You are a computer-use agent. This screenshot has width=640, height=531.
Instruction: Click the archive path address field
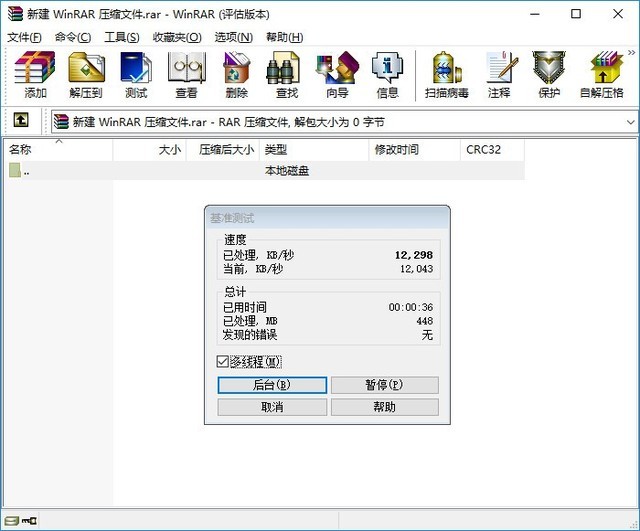point(344,122)
